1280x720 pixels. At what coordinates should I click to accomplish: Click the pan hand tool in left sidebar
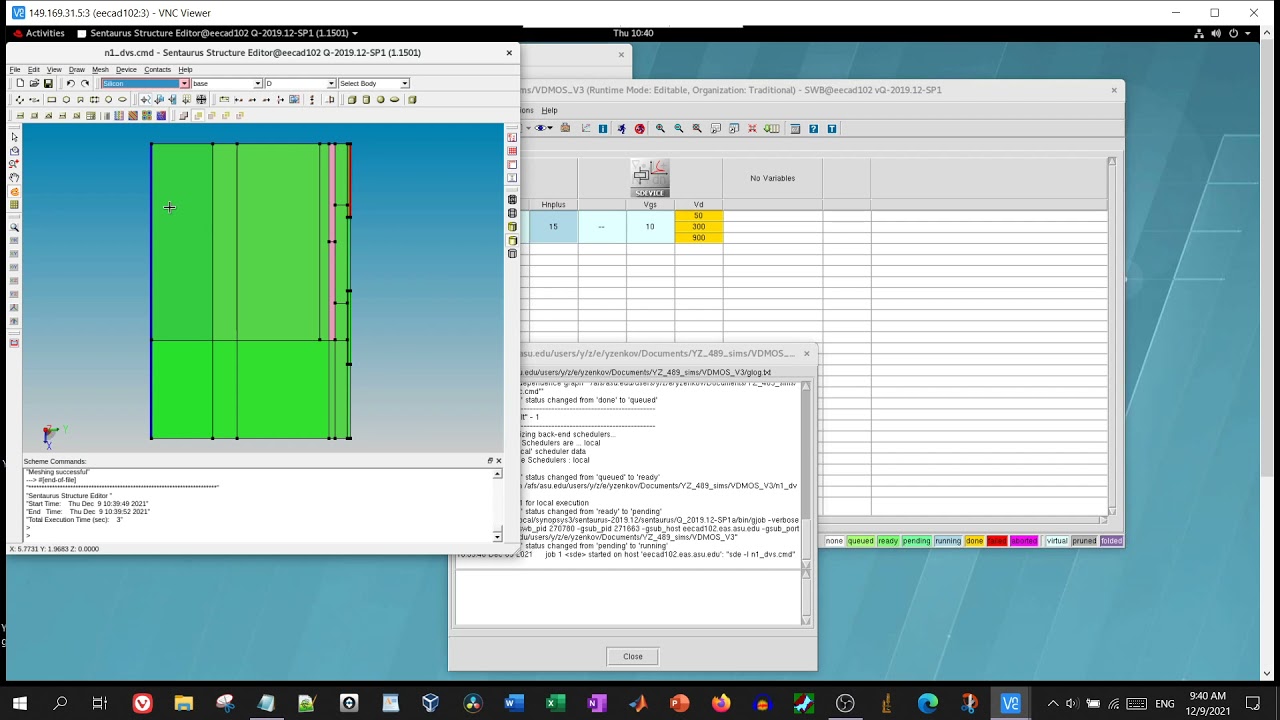[x=14, y=177]
